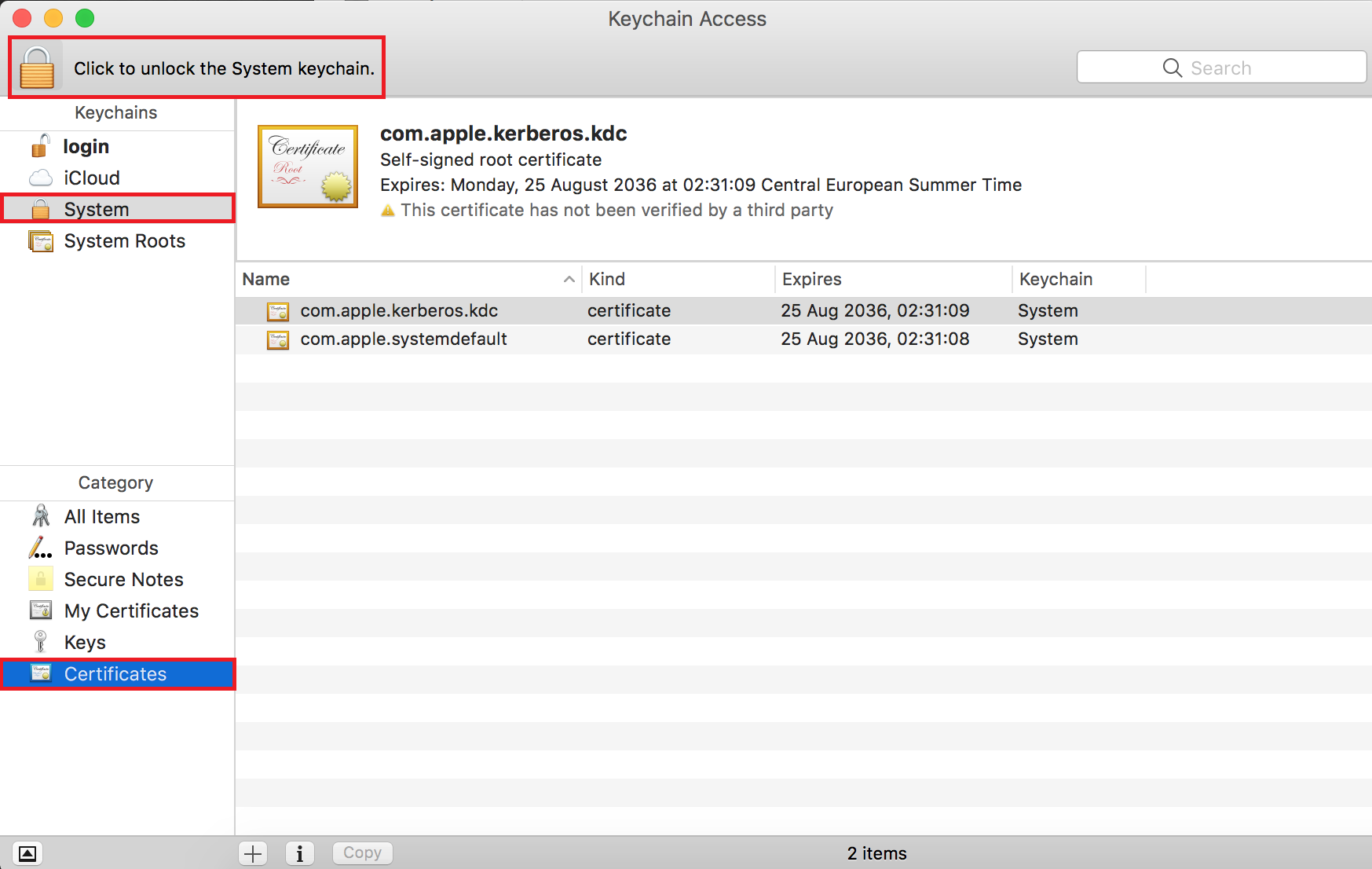Click the Keys key icon
Image resolution: width=1372 pixels, height=869 pixels.
click(x=40, y=642)
